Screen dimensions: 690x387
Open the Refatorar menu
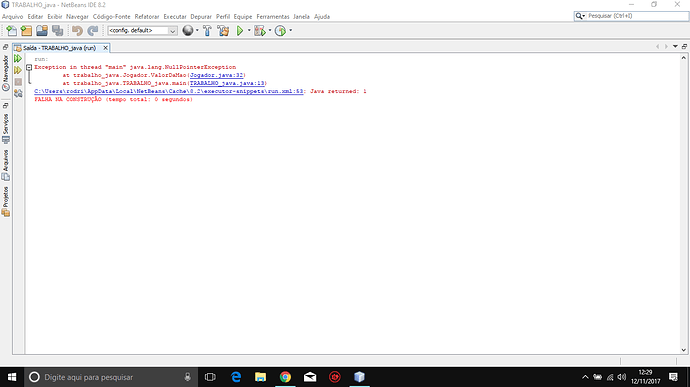pyautogui.click(x=147, y=16)
